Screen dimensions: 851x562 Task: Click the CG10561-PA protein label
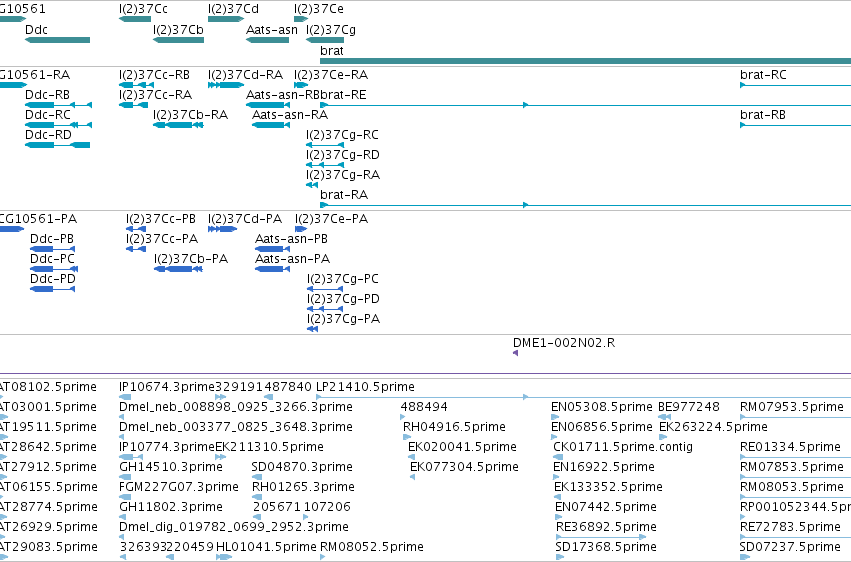pos(38,219)
